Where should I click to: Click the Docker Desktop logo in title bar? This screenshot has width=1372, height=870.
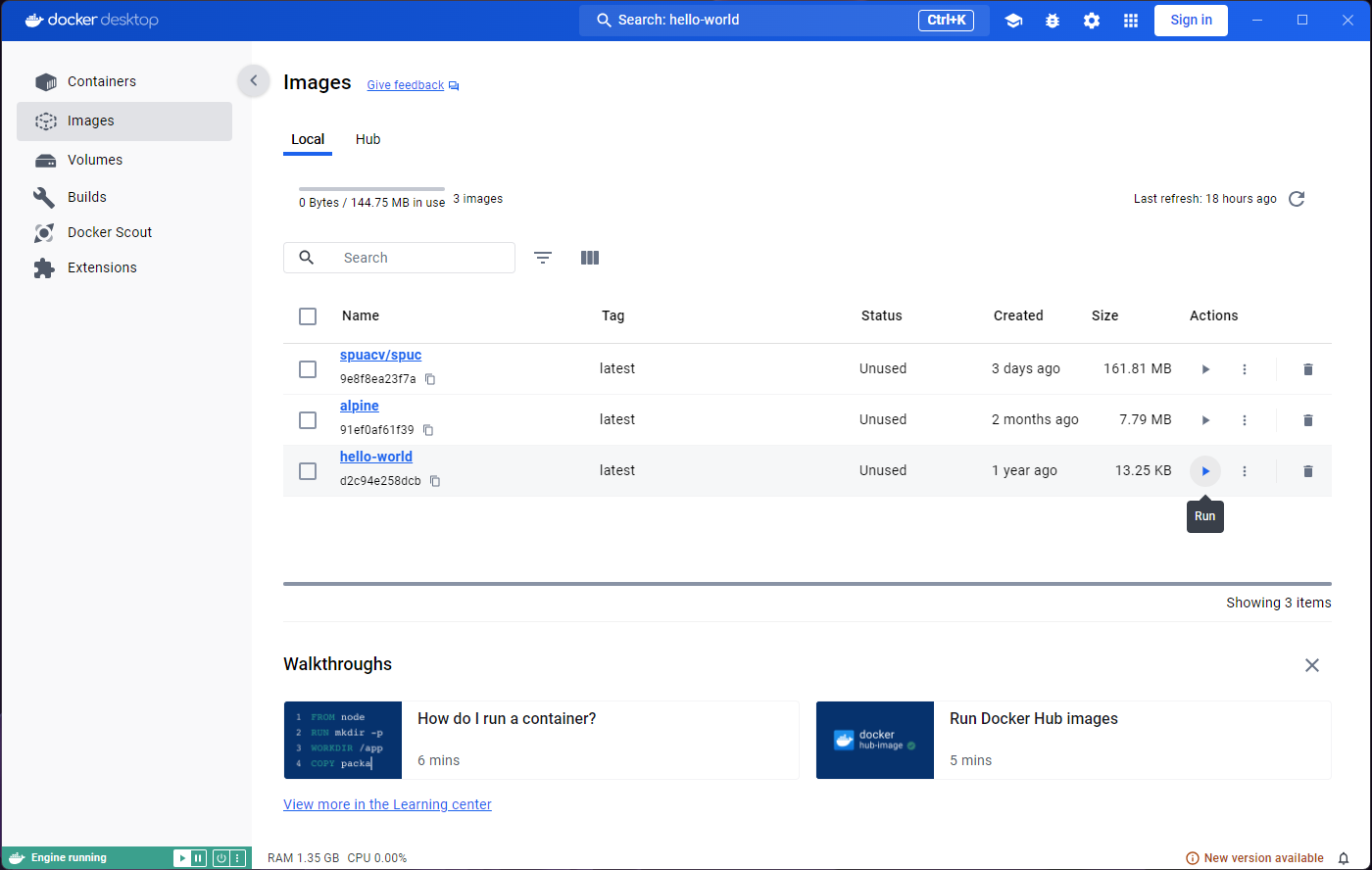coord(91,20)
